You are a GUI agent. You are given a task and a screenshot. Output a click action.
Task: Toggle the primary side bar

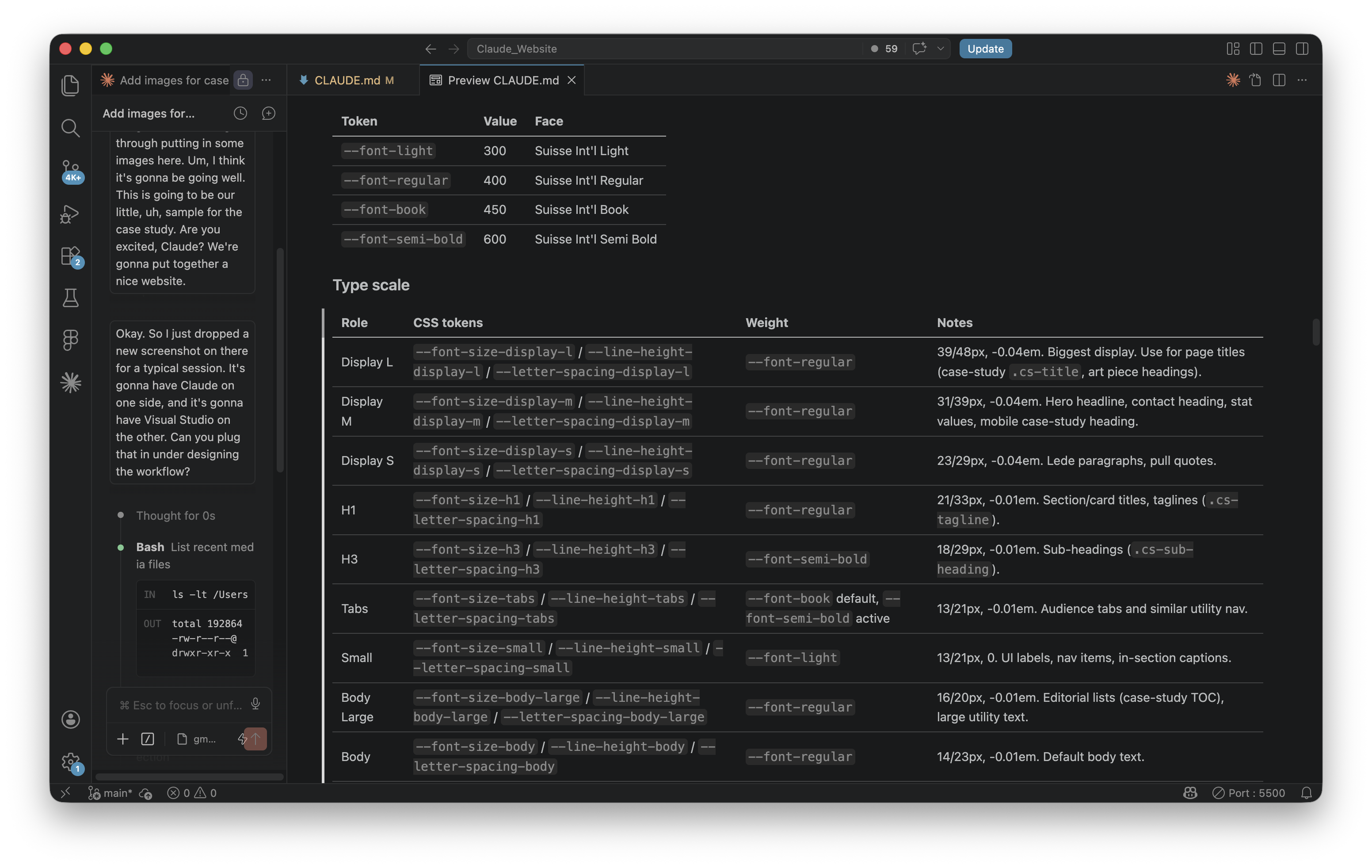click(1256, 49)
